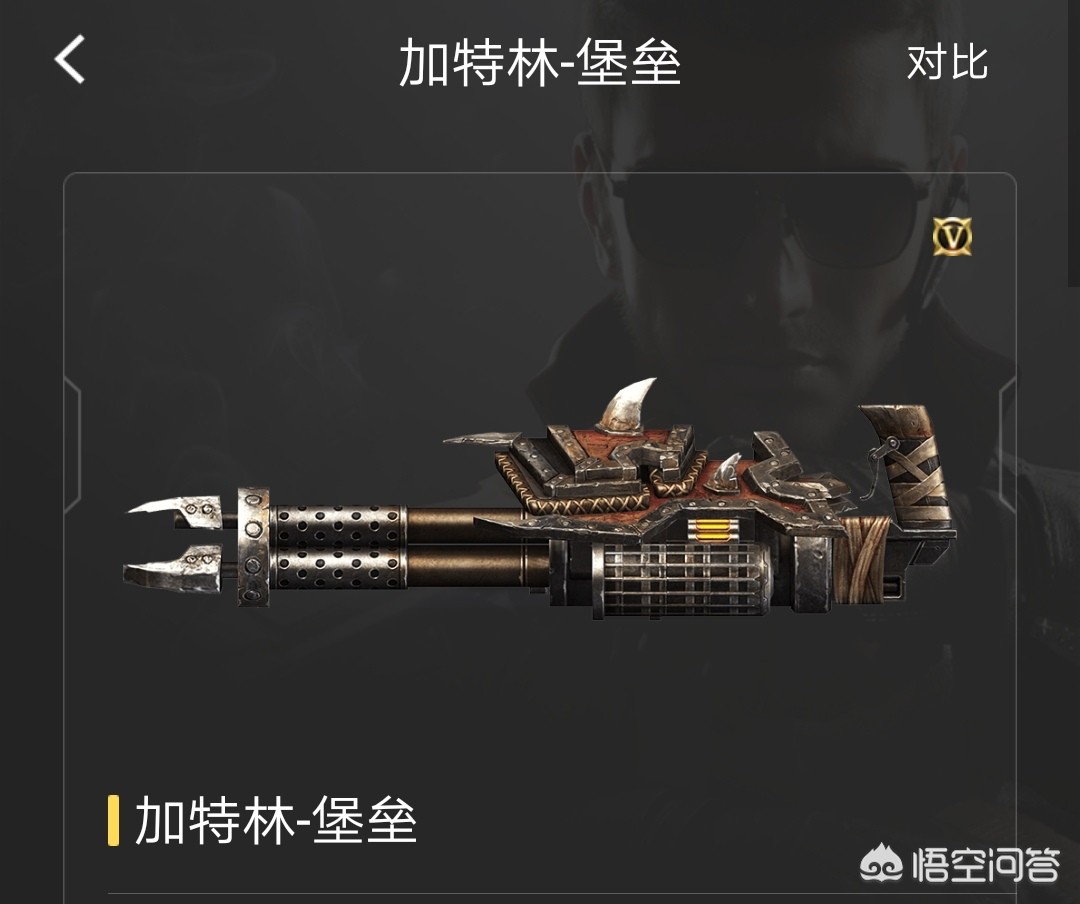Click the 悟空问答 watermark cloud logo
Screen dimensions: 1080x904
[x=882, y=864]
